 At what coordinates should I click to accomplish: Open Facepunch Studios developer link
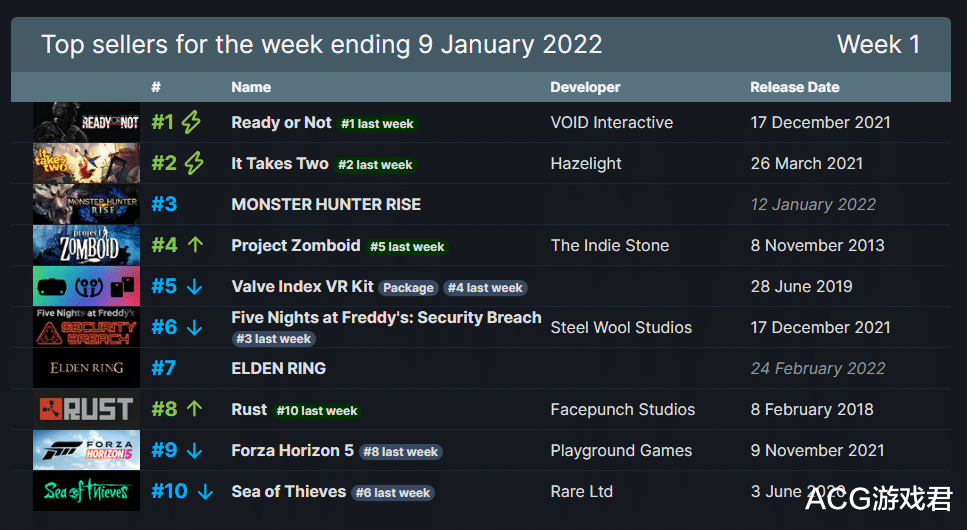(622, 409)
